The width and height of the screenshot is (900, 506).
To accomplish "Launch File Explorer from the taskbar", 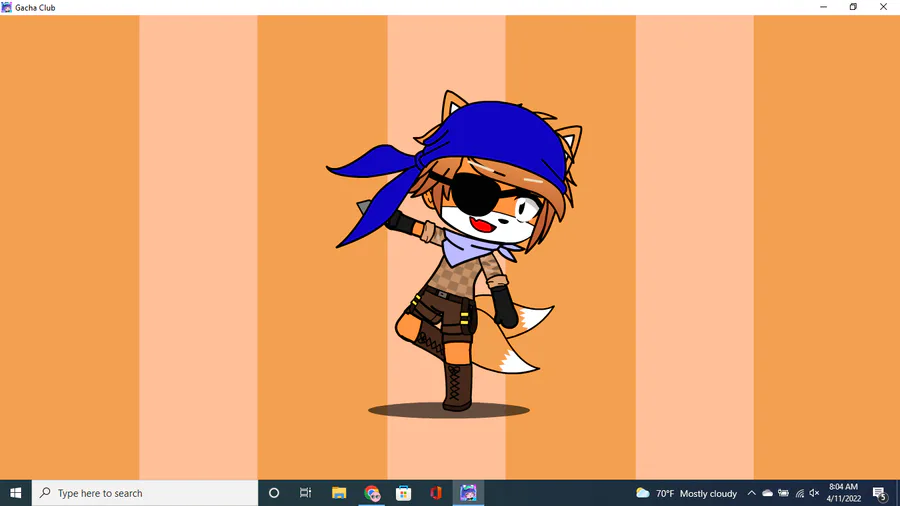I will [x=339, y=493].
